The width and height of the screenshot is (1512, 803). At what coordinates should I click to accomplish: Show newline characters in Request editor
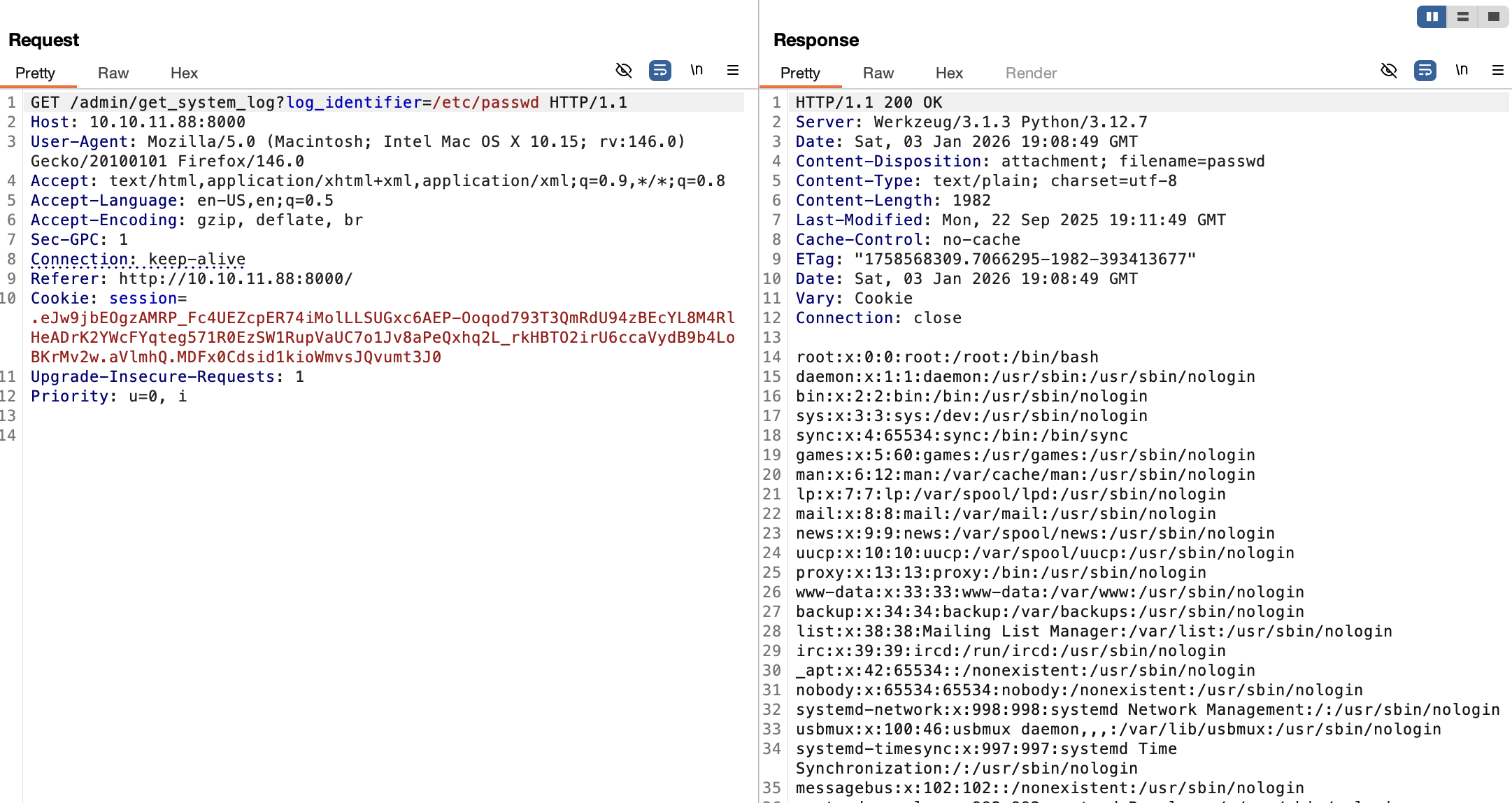pos(697,71)
